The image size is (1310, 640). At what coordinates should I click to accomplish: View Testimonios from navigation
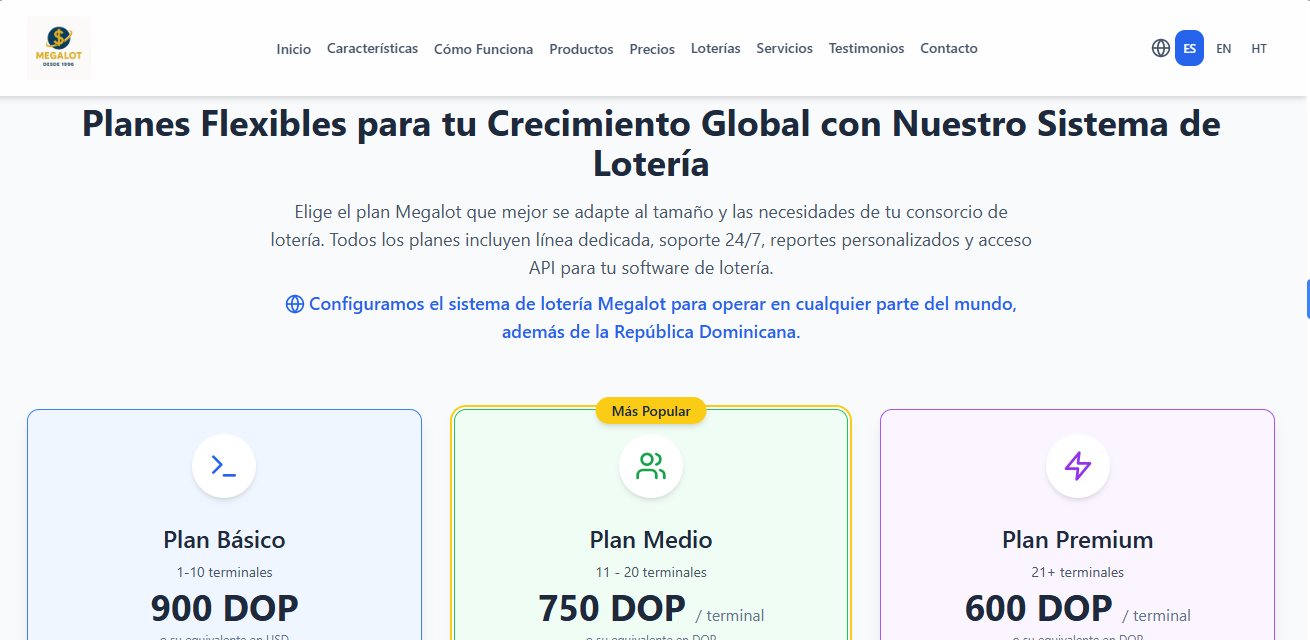coord(866,48)
